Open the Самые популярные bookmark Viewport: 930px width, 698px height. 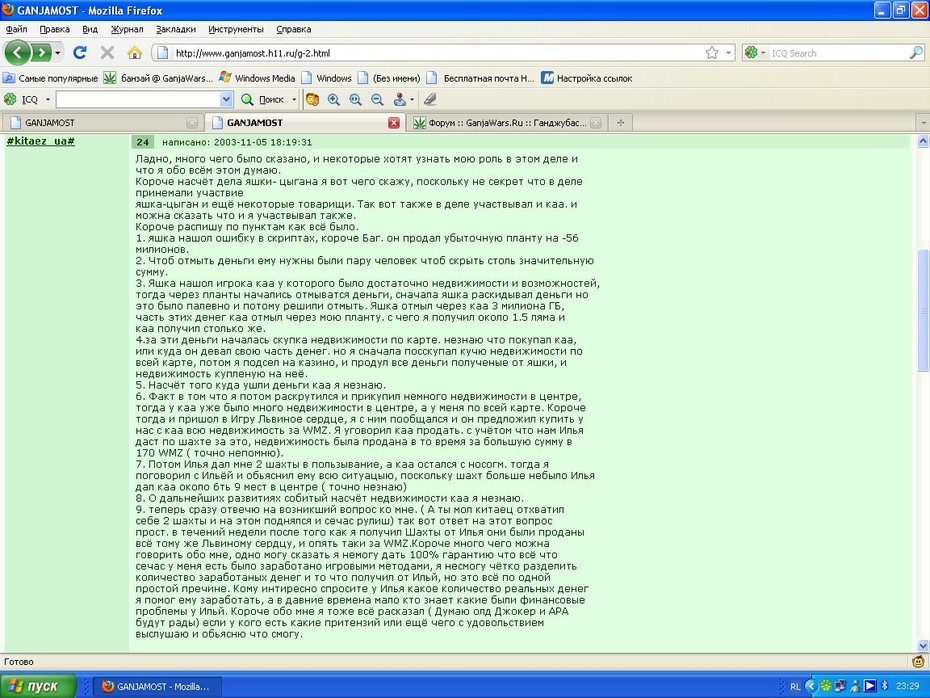pyautogui.click(x=50, y=78)
